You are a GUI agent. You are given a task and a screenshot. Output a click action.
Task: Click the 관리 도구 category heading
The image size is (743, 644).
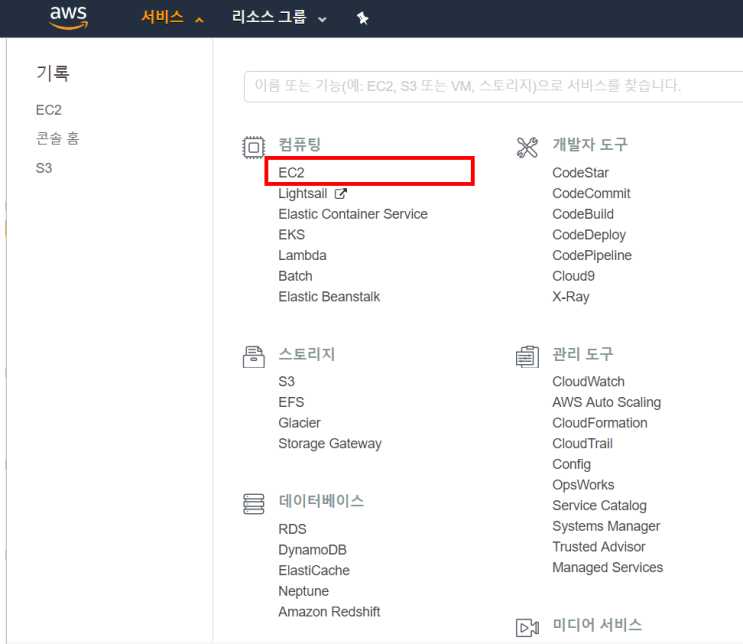(583, 354)
